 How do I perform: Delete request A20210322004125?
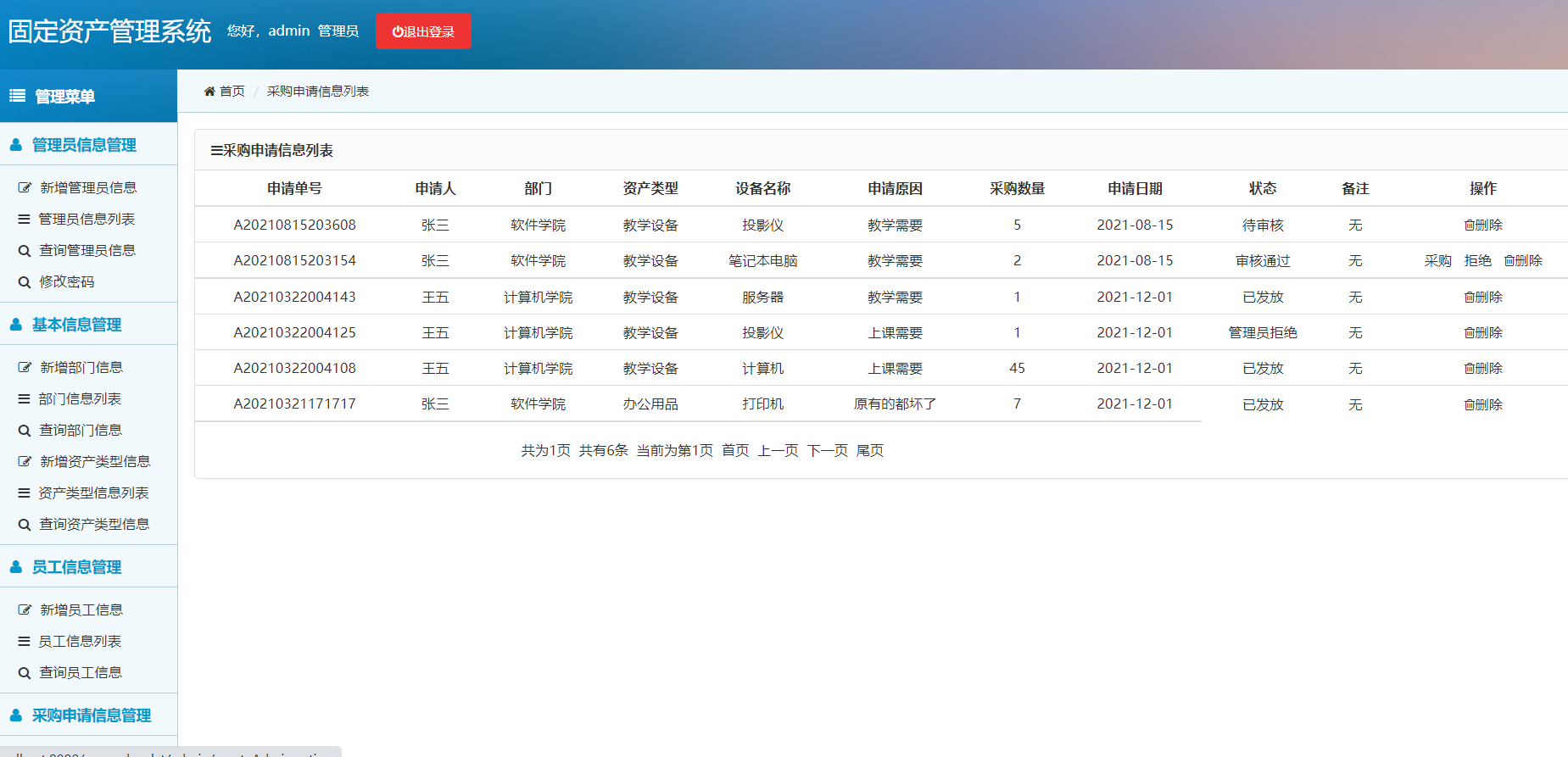point(1483,333)
